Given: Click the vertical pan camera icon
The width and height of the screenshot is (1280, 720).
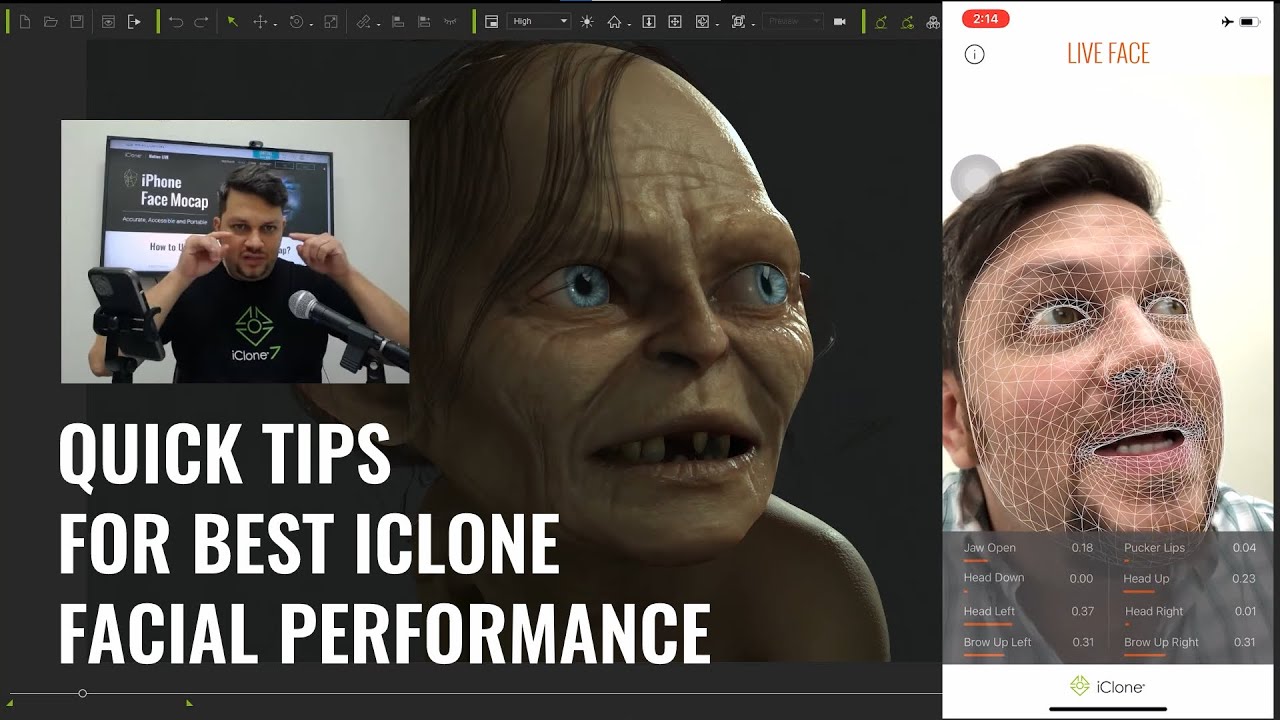Looking at the screenshot, I should pyautogui.click(x=648, y=21).
